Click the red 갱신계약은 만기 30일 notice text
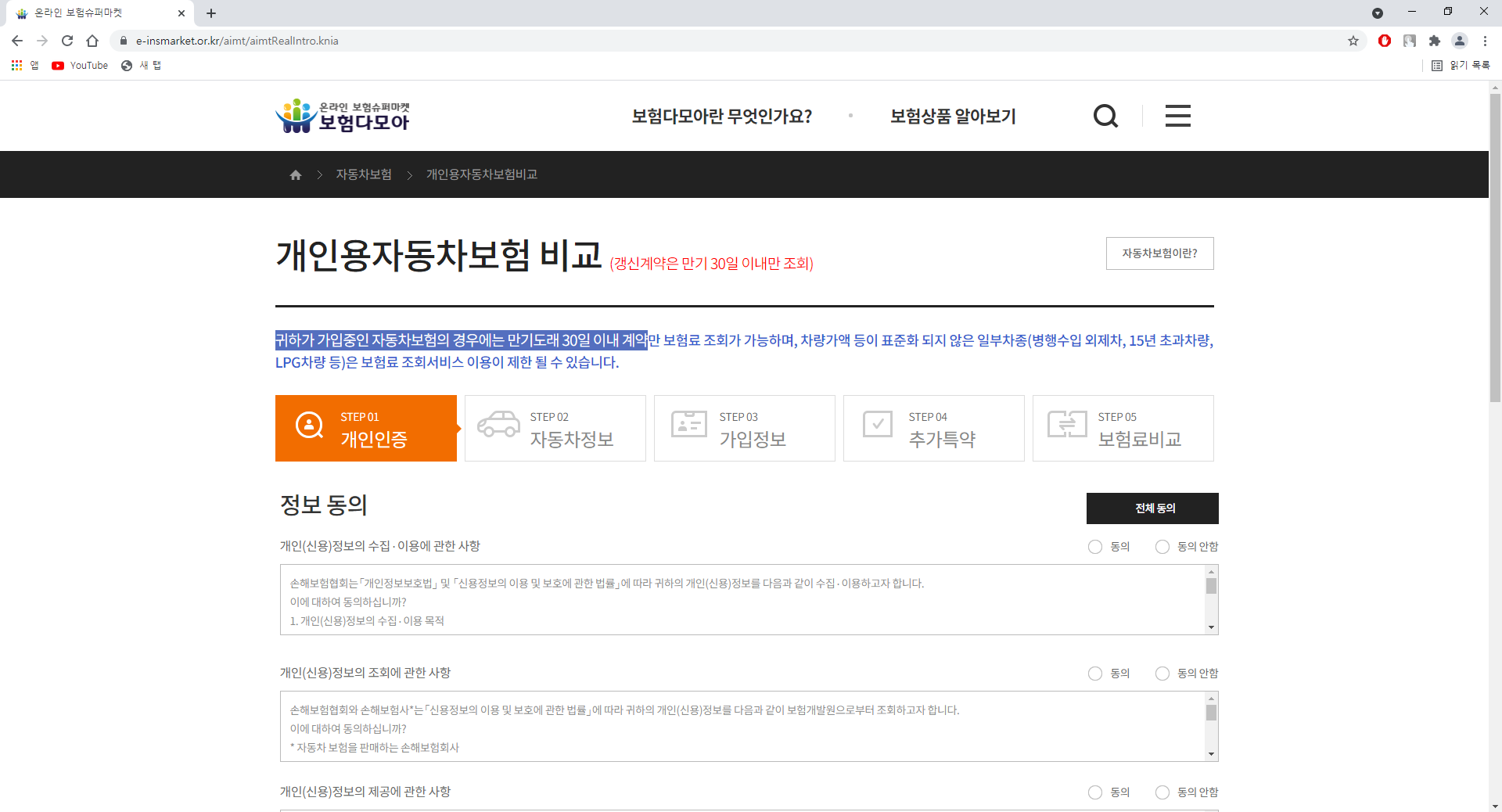This screenshot has height=812, width=1502. (x=711, y=264)
